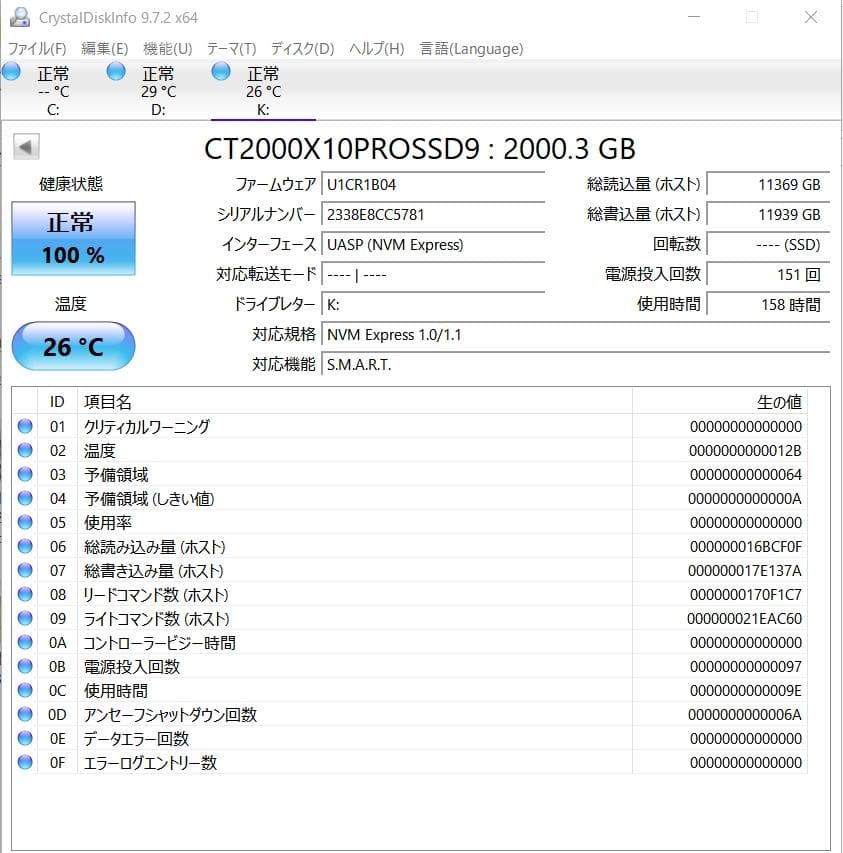This screenshot has height=853, width=843.
Task: Click the K: drive health status light
Action: tap(220, 71)
